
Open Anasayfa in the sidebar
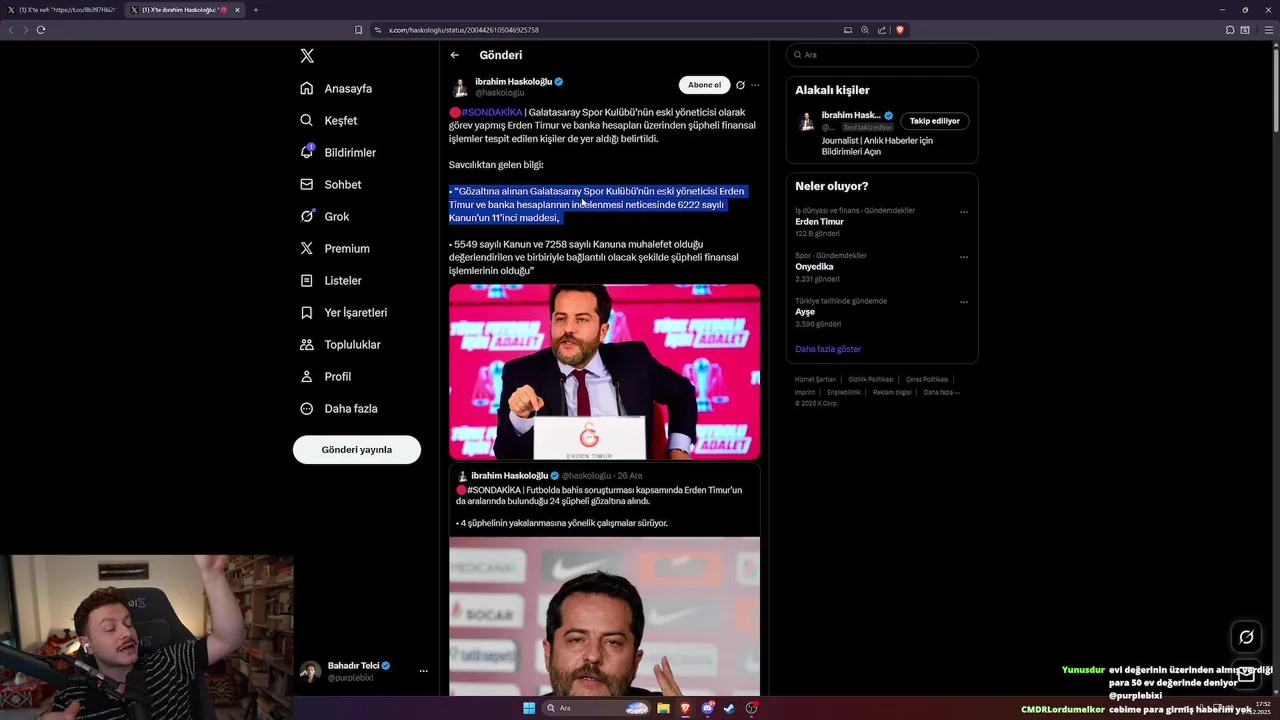[336, 89]
